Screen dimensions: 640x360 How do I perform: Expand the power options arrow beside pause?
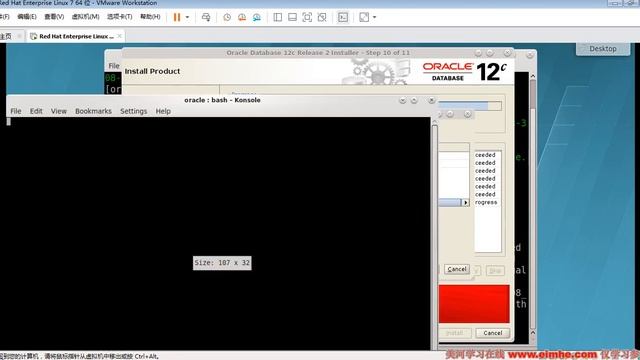pos(187,17)
